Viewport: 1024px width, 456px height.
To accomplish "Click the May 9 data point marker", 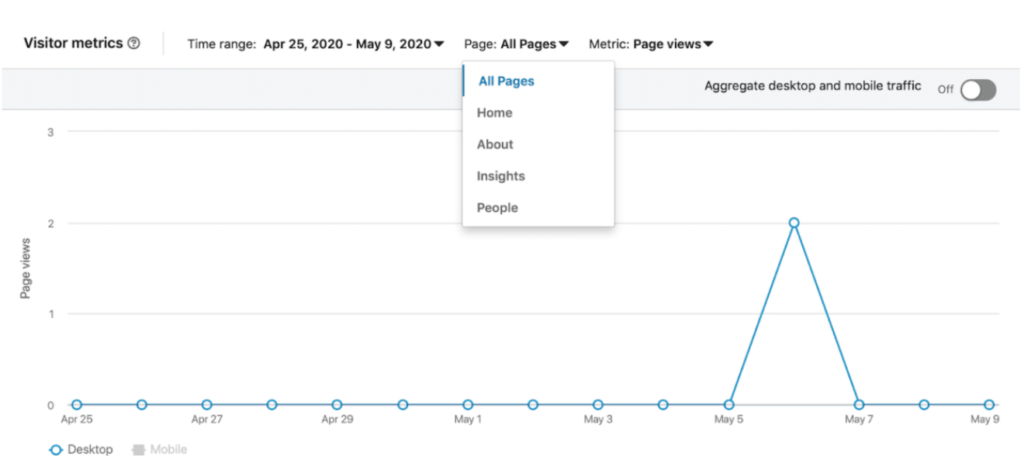I will click(989, 405).
